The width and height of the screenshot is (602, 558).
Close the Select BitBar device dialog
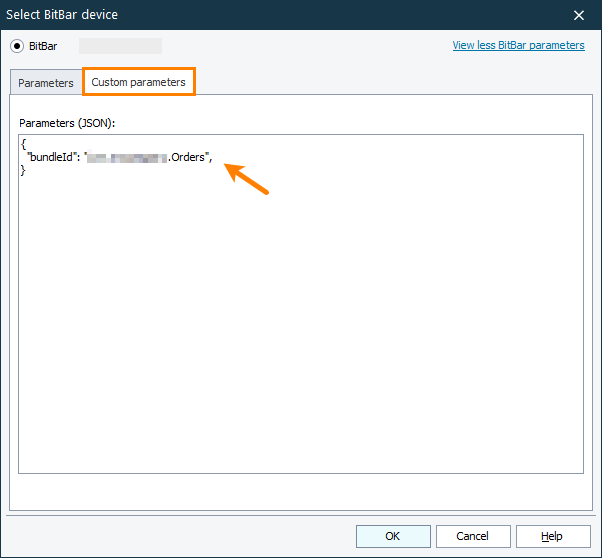[x=579, y=15]
